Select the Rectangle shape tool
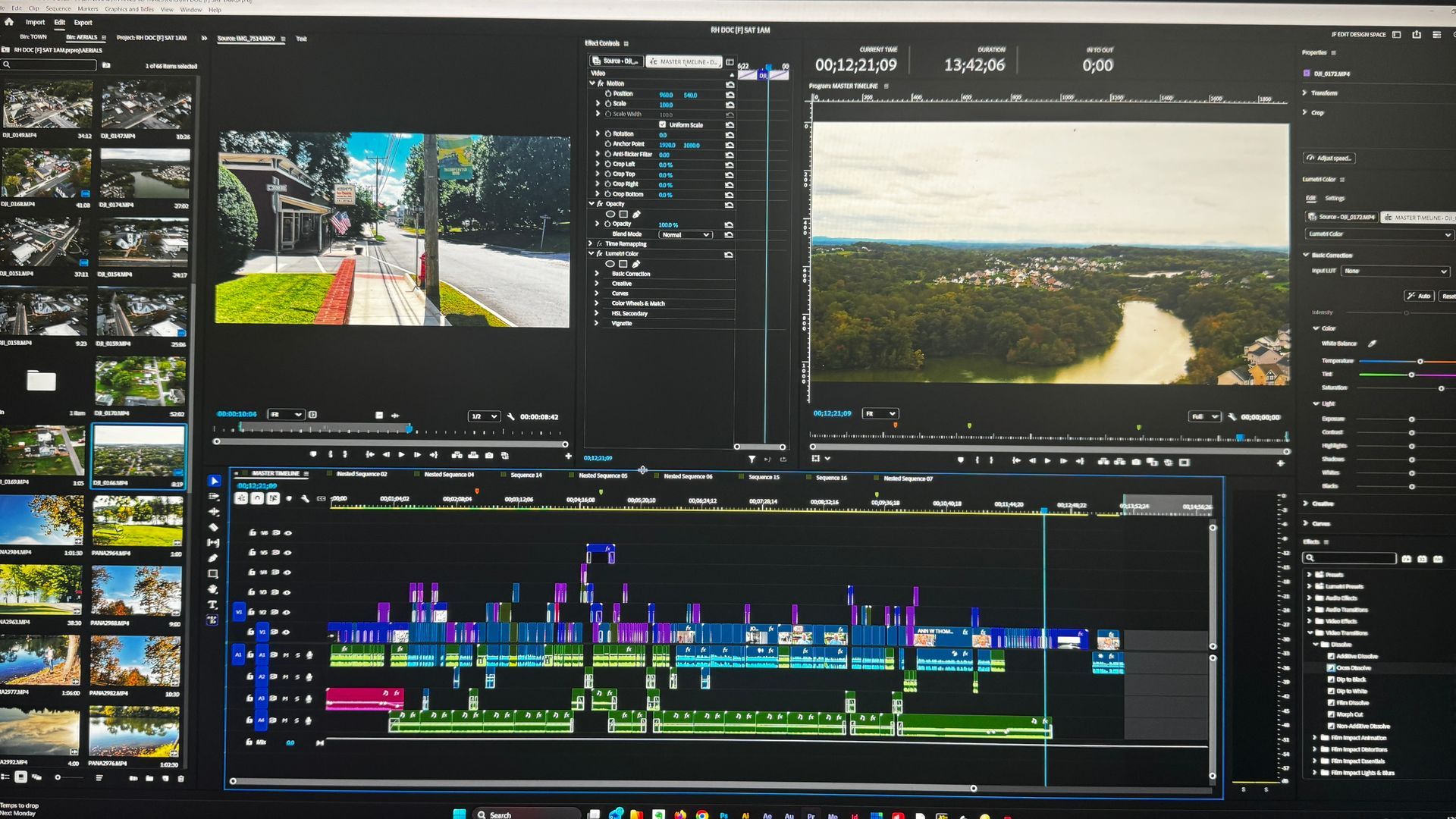 (x=213, y=574)
